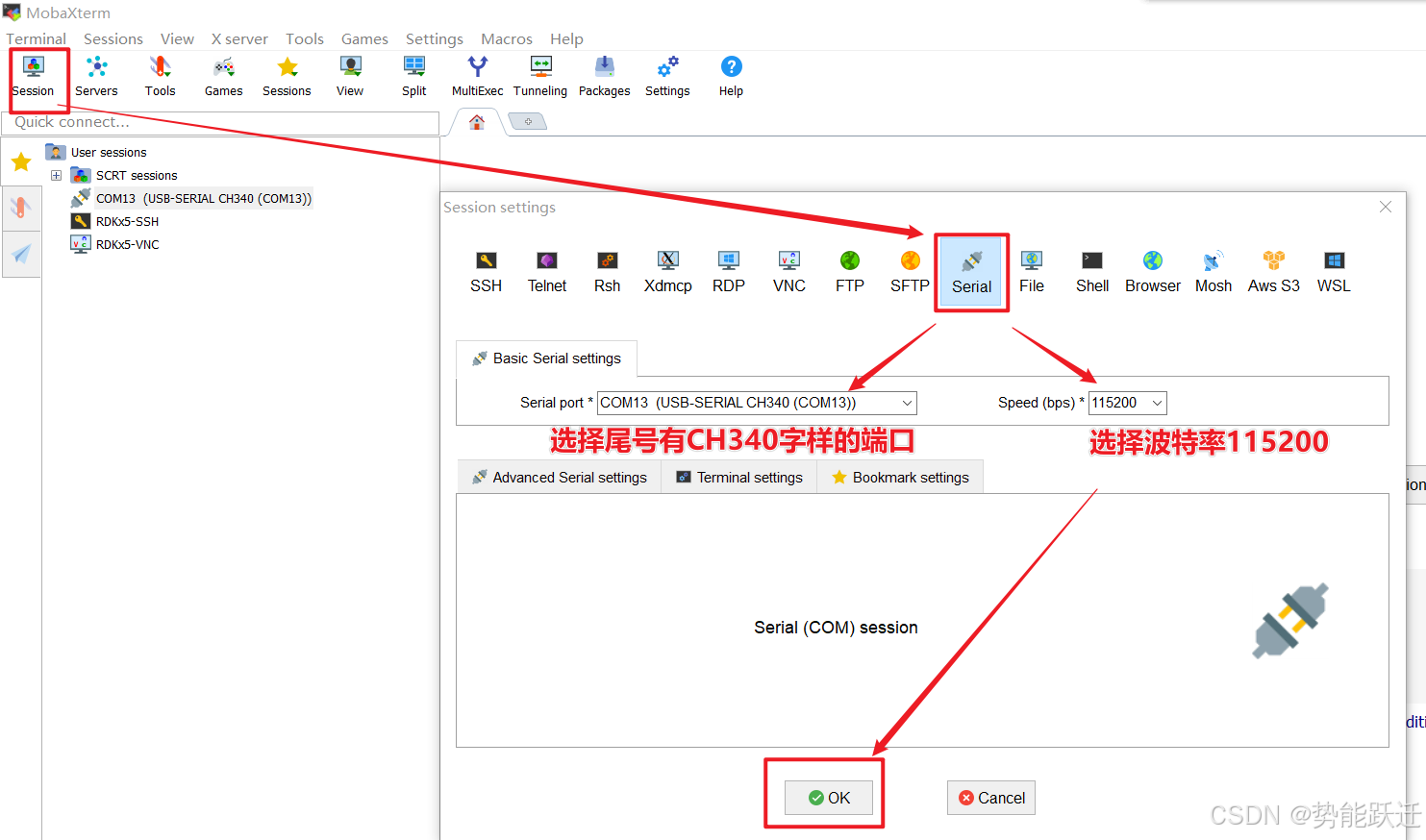Open the Sessions star toolbar icon

287,77
